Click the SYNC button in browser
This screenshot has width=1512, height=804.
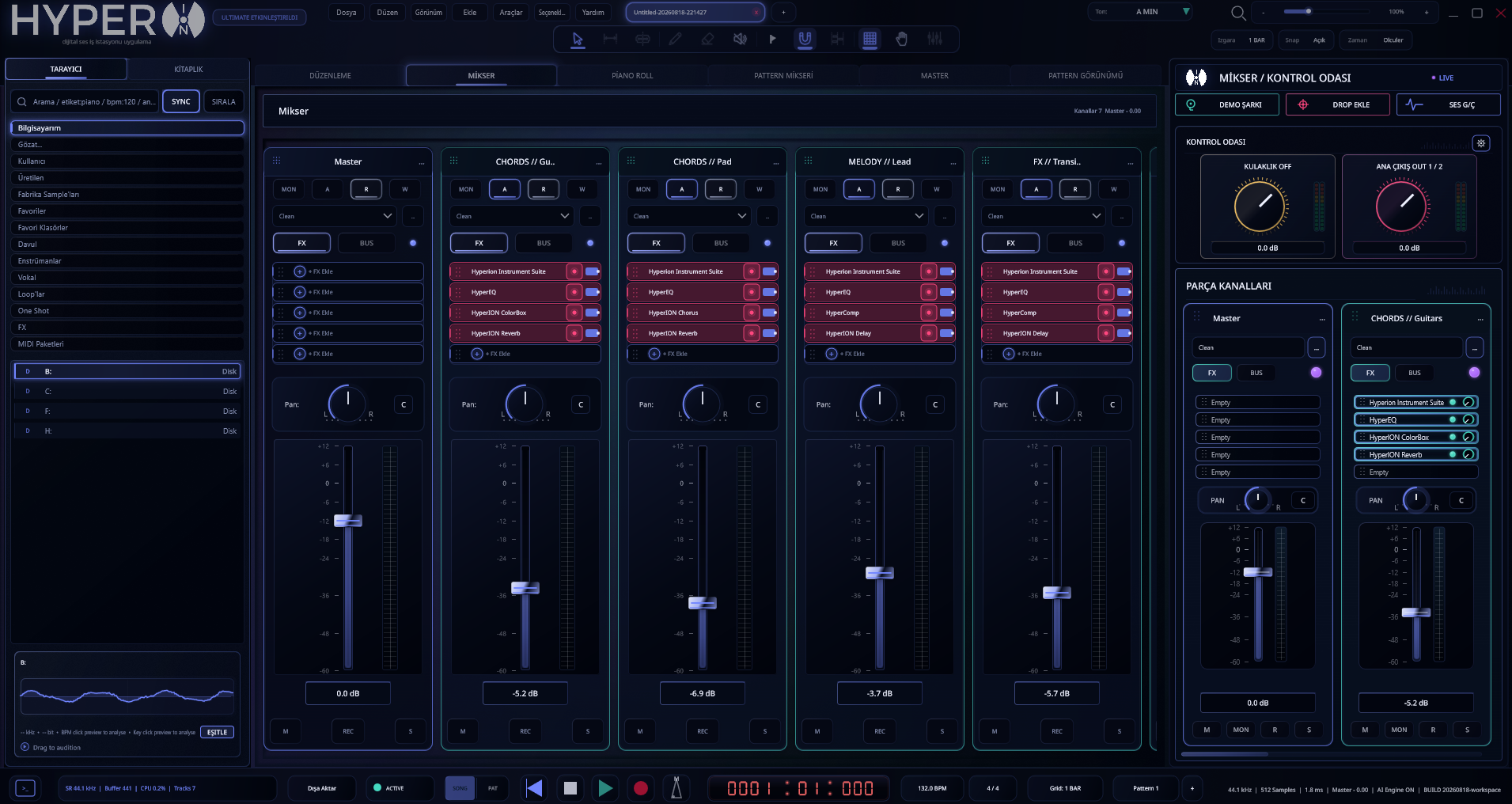pos(181,101)
